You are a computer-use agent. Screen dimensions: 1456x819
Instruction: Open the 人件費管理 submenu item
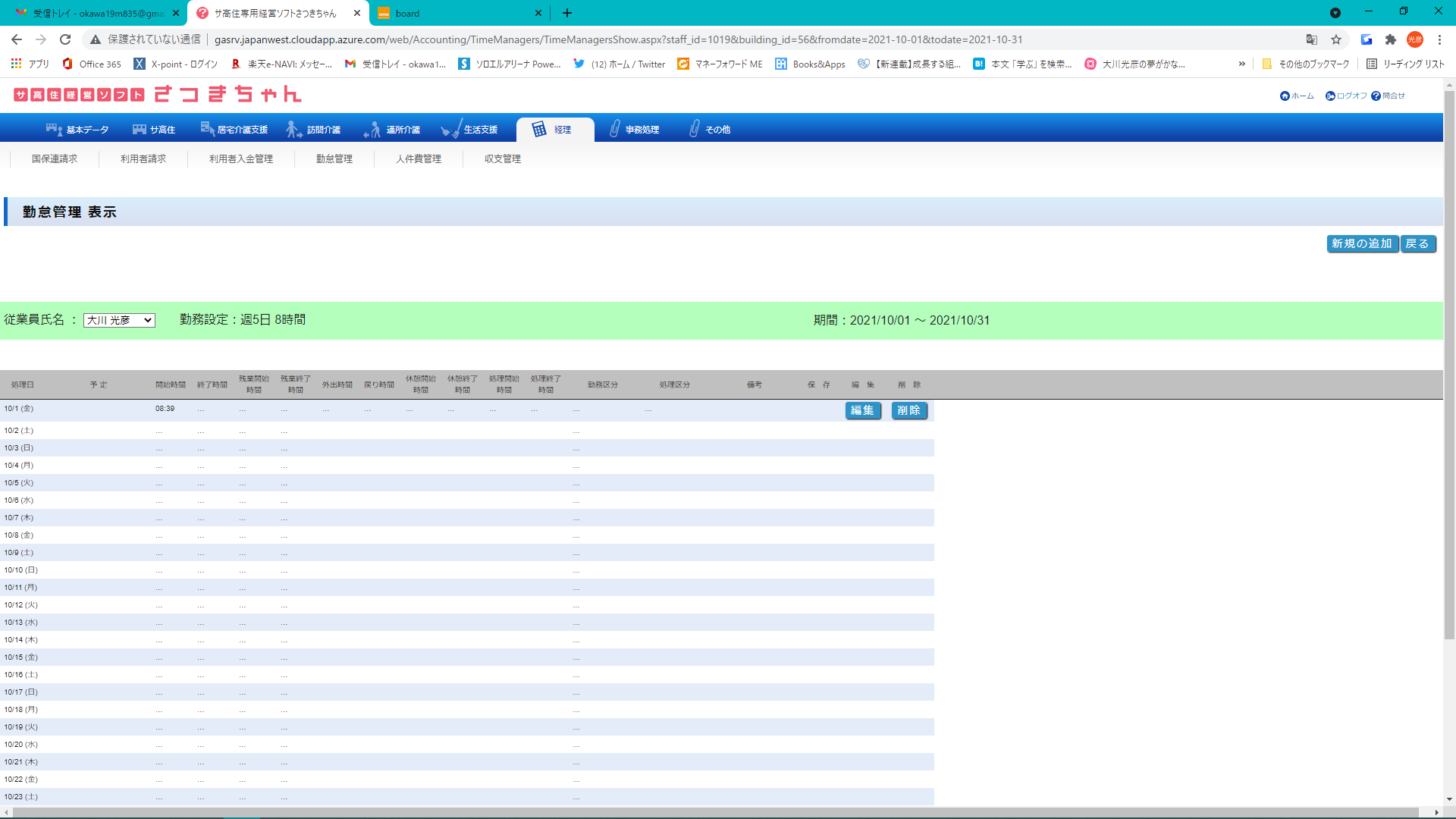[x=418, y=158]
